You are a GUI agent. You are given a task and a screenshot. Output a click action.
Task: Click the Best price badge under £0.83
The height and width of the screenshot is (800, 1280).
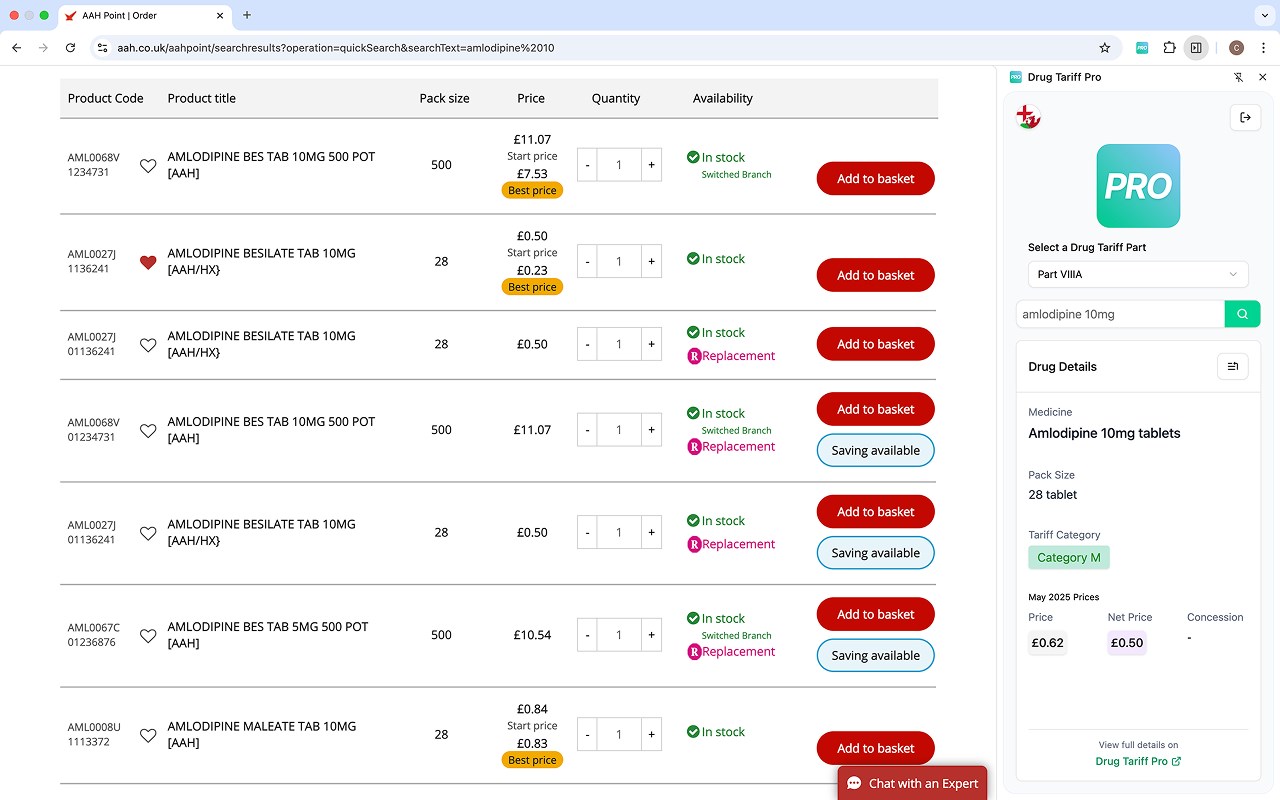pyautogui.click(x=532, y=760)
